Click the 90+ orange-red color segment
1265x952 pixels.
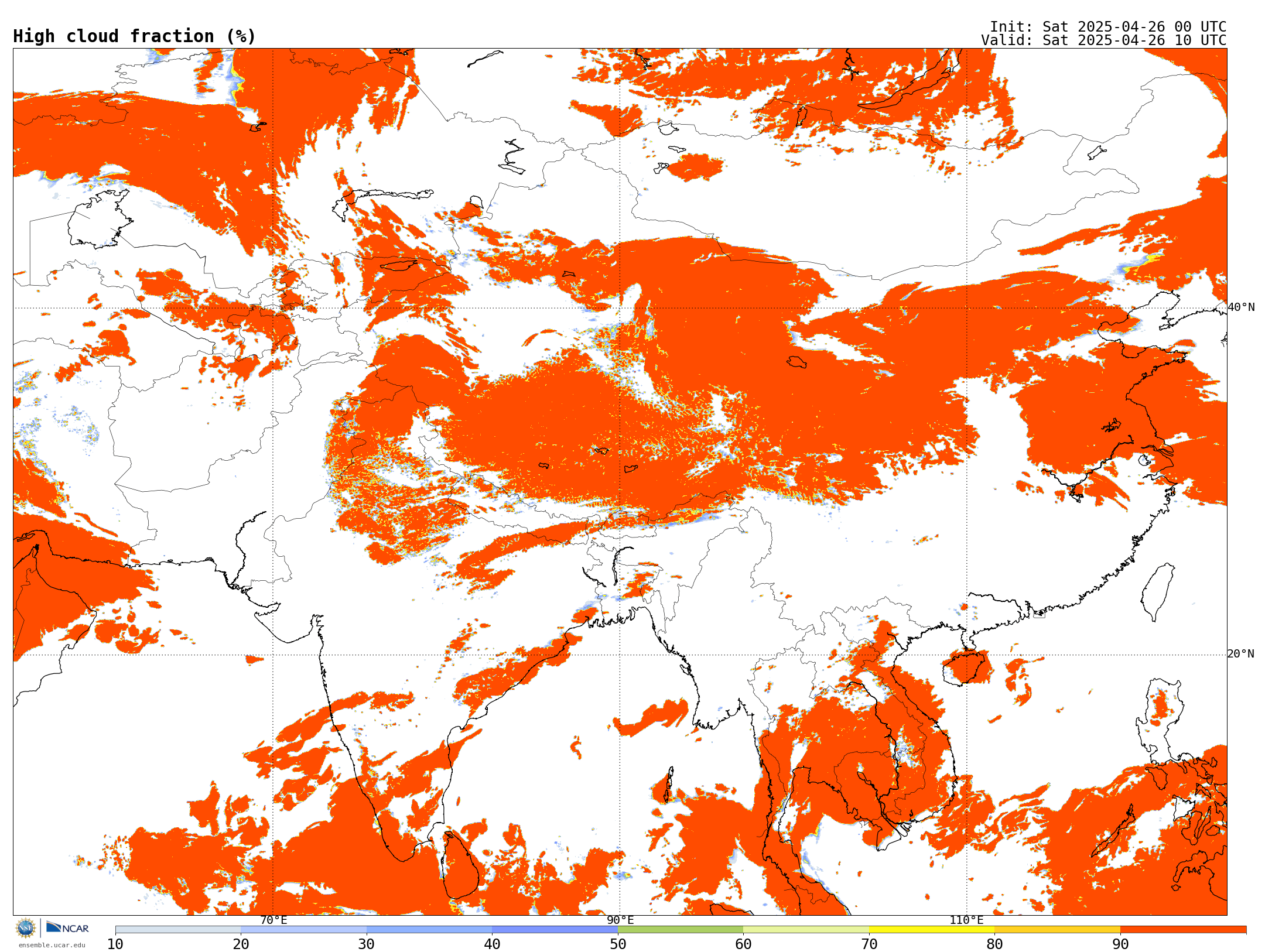pos(1183,929)
